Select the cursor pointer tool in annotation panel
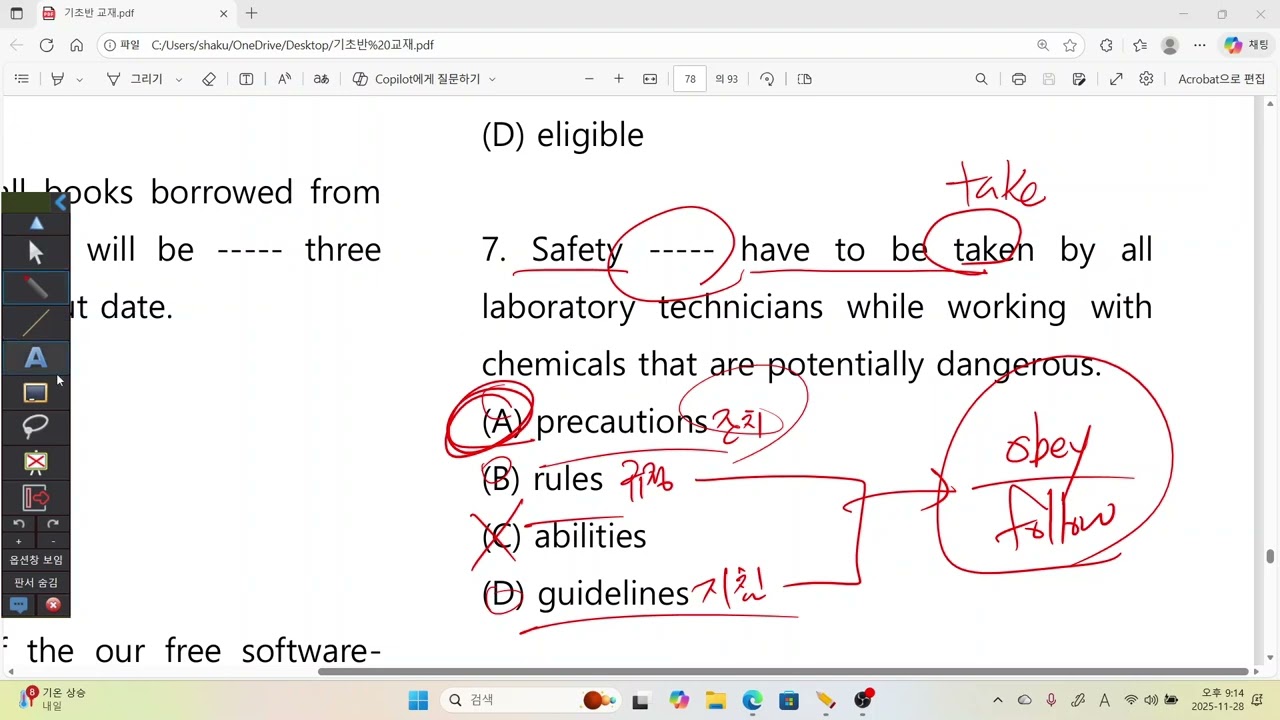The height and width of the screenshot is (720, 1280). [36, 253]
